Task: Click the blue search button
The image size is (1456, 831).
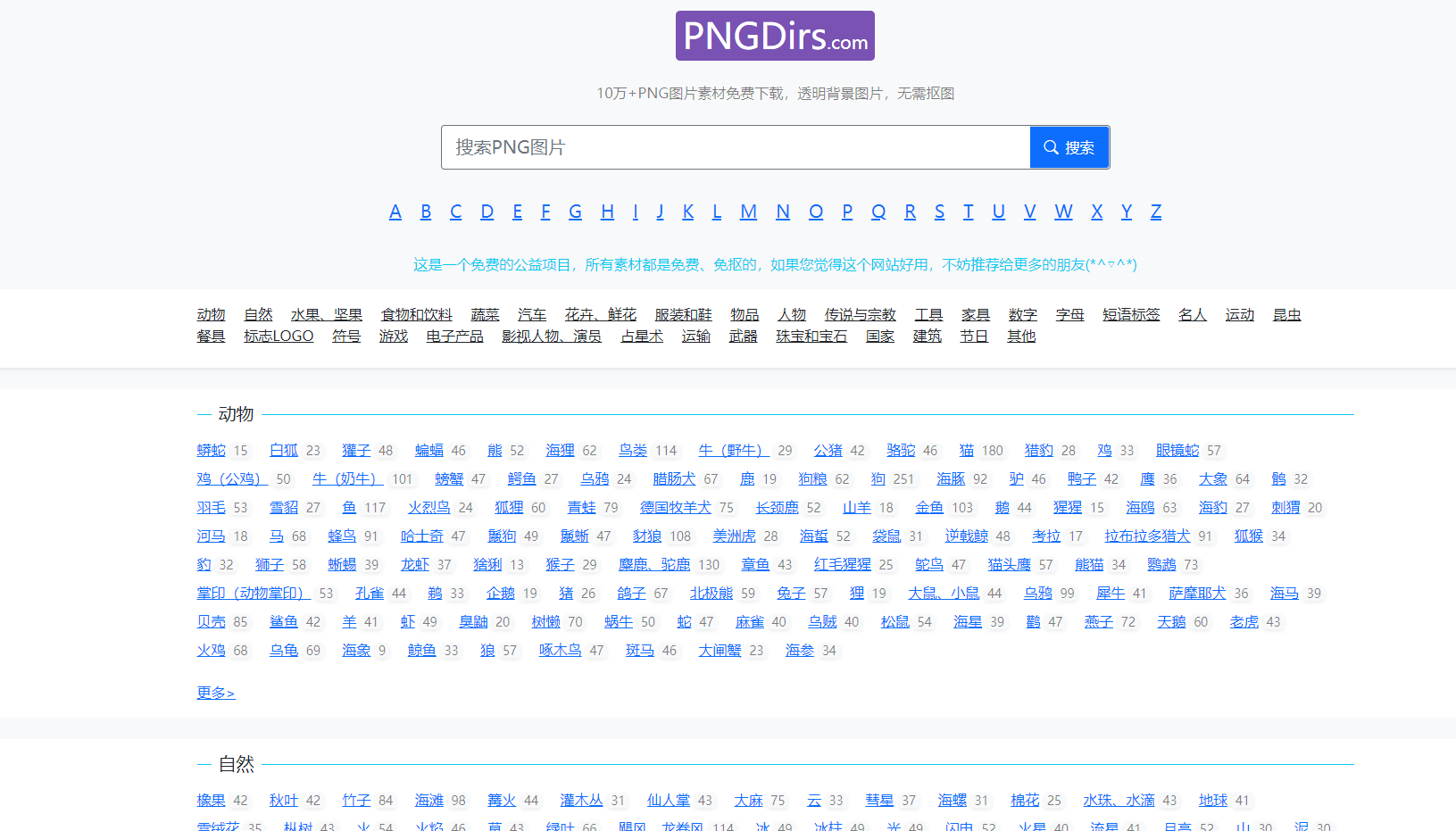Action: [x=1069, y=147]
